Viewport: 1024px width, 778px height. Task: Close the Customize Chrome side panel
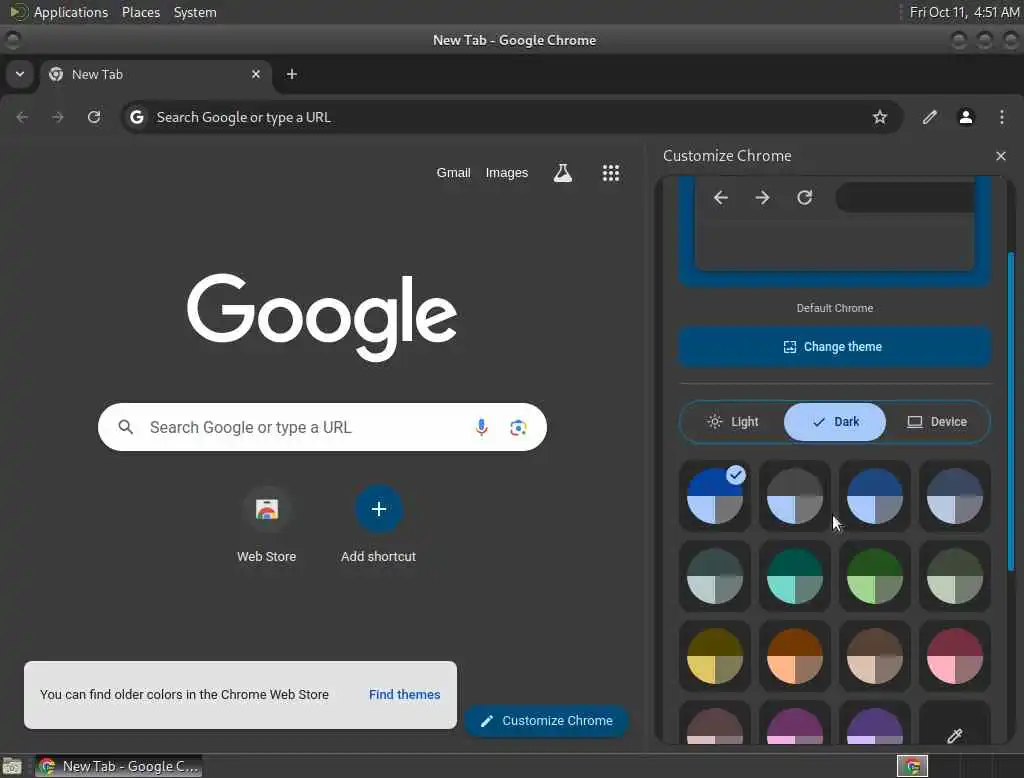[1000, 156]
